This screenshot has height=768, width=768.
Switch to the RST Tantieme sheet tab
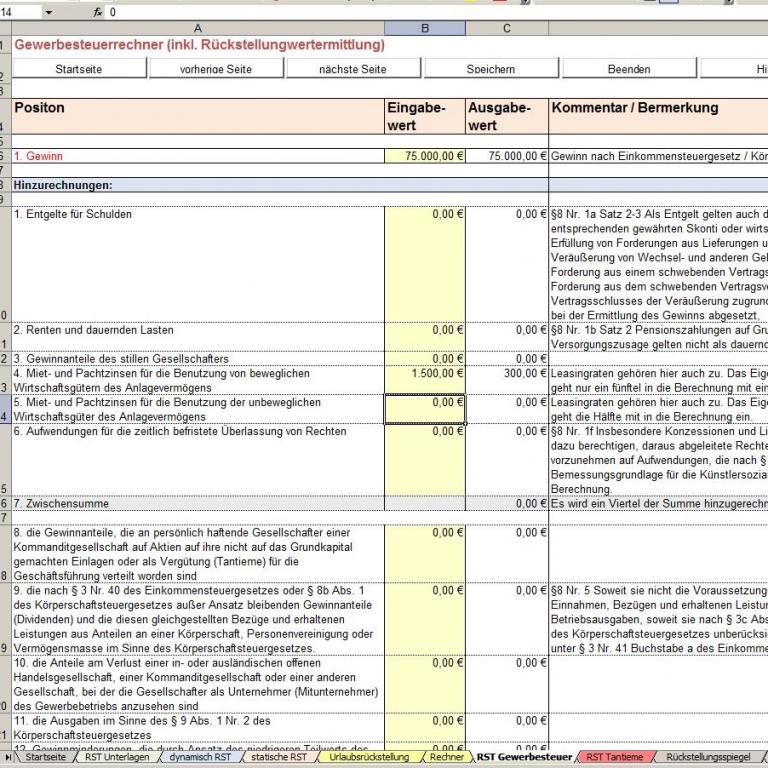(615, 758)
